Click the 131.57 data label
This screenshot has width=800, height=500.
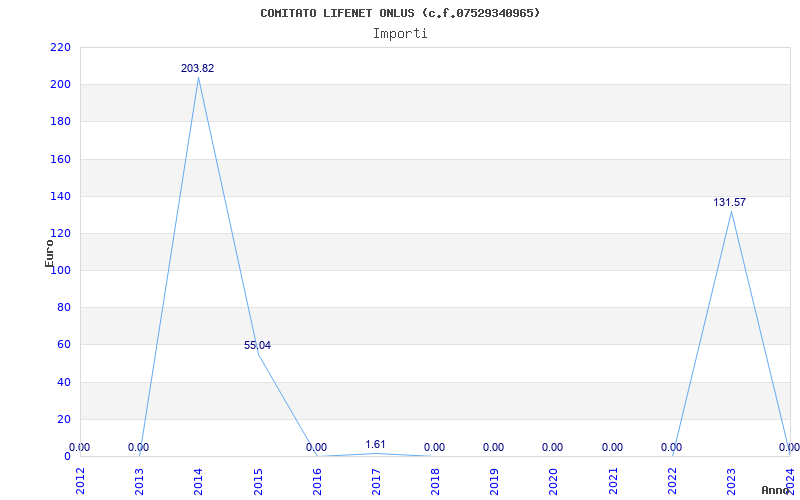(x=730, y=203)
